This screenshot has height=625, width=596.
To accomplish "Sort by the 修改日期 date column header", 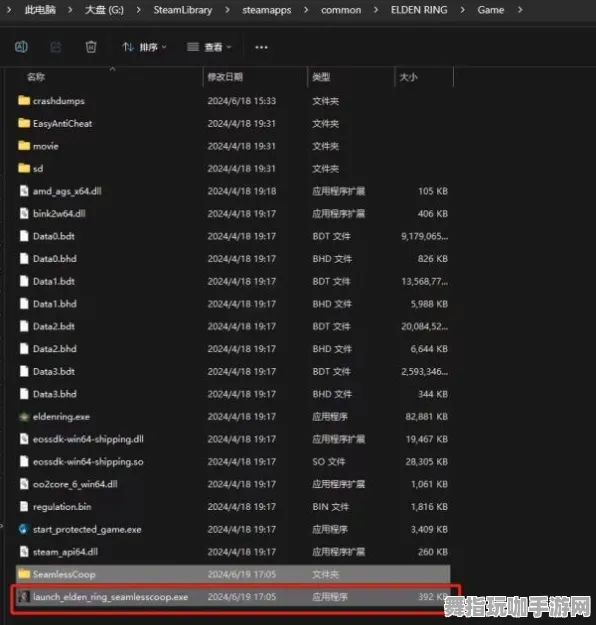I will pyautogui.click(x=225, y=77).
